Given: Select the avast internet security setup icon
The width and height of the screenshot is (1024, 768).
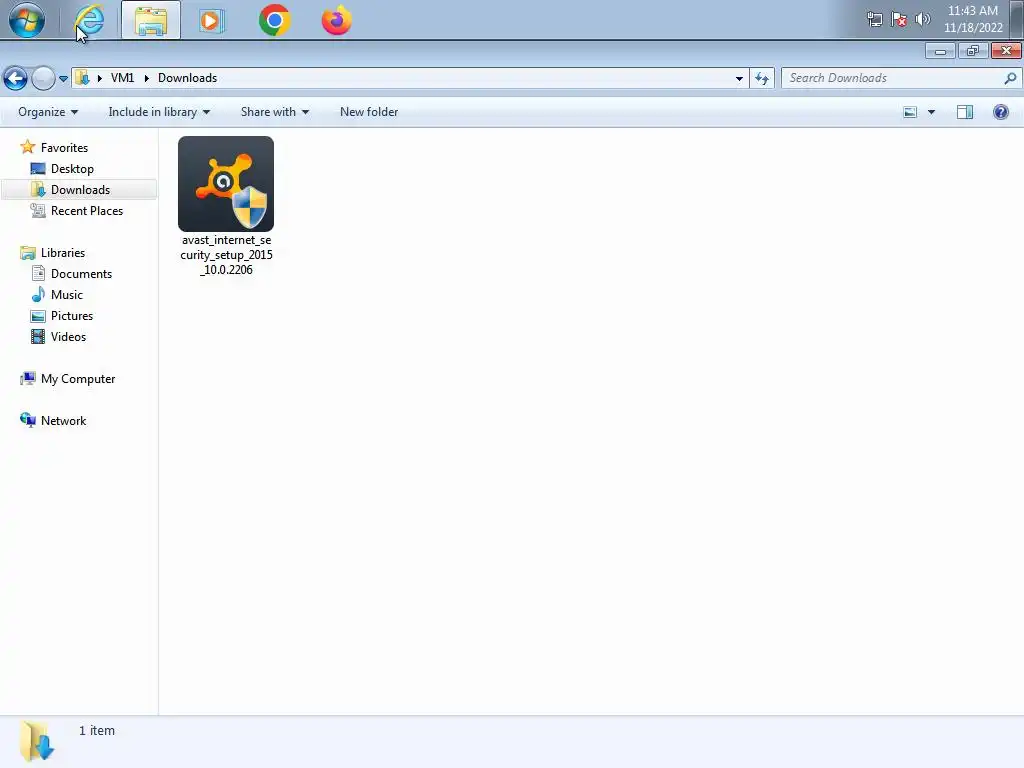Looking at the screenshot, I should [x=226, y=184].
